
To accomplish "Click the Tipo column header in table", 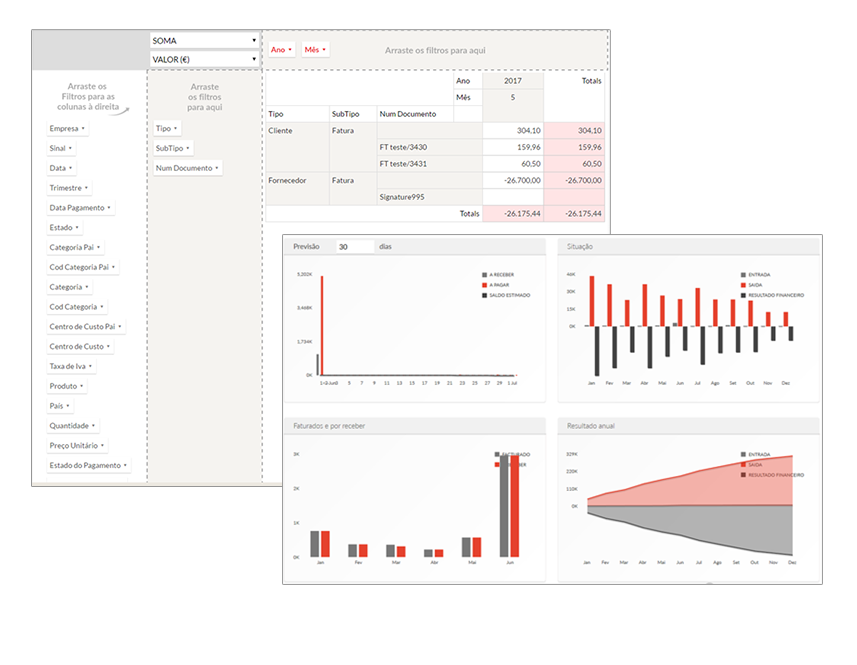I will (276, 114).
